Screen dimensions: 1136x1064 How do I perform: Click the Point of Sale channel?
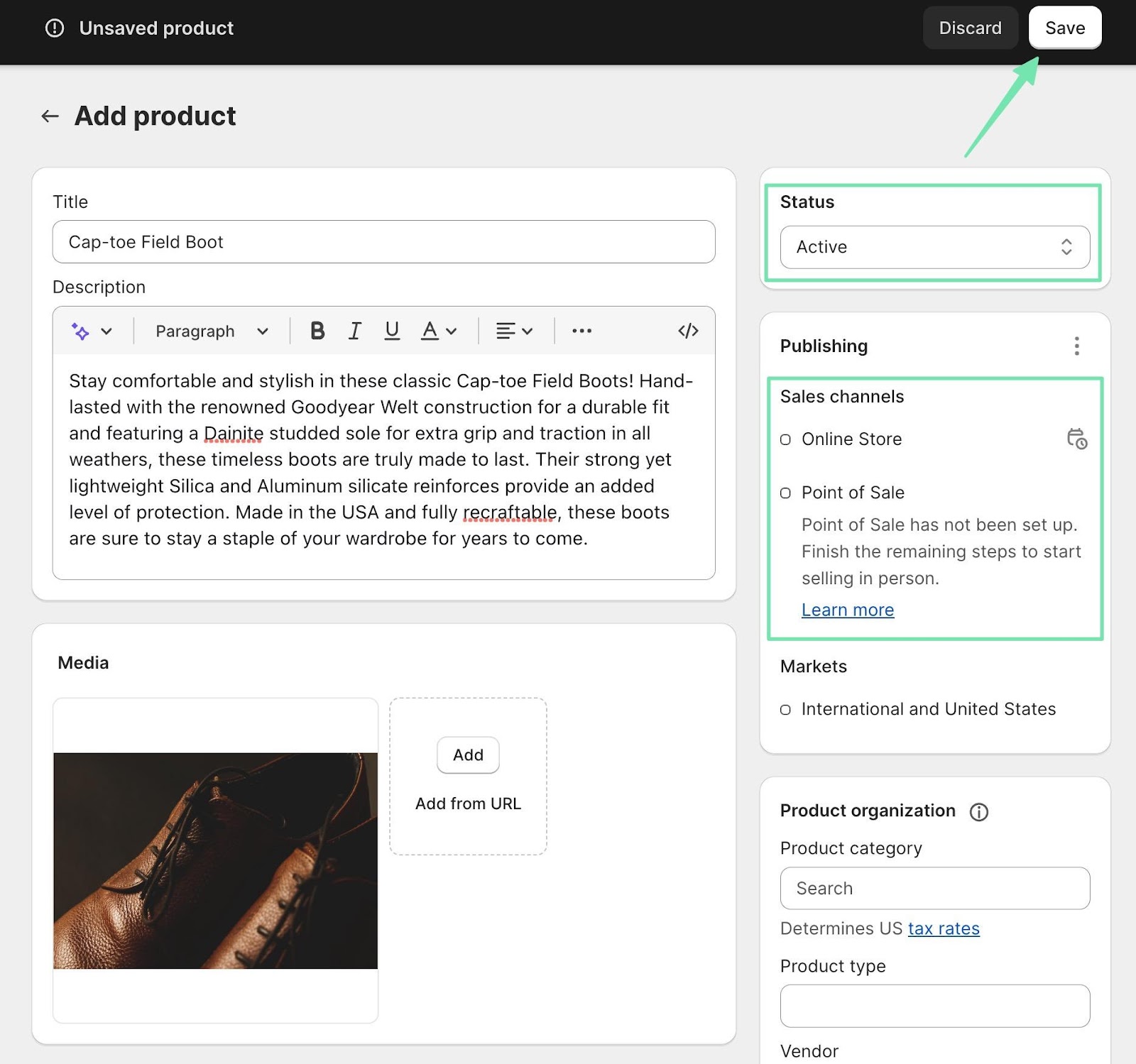click(x=853, y=493)
